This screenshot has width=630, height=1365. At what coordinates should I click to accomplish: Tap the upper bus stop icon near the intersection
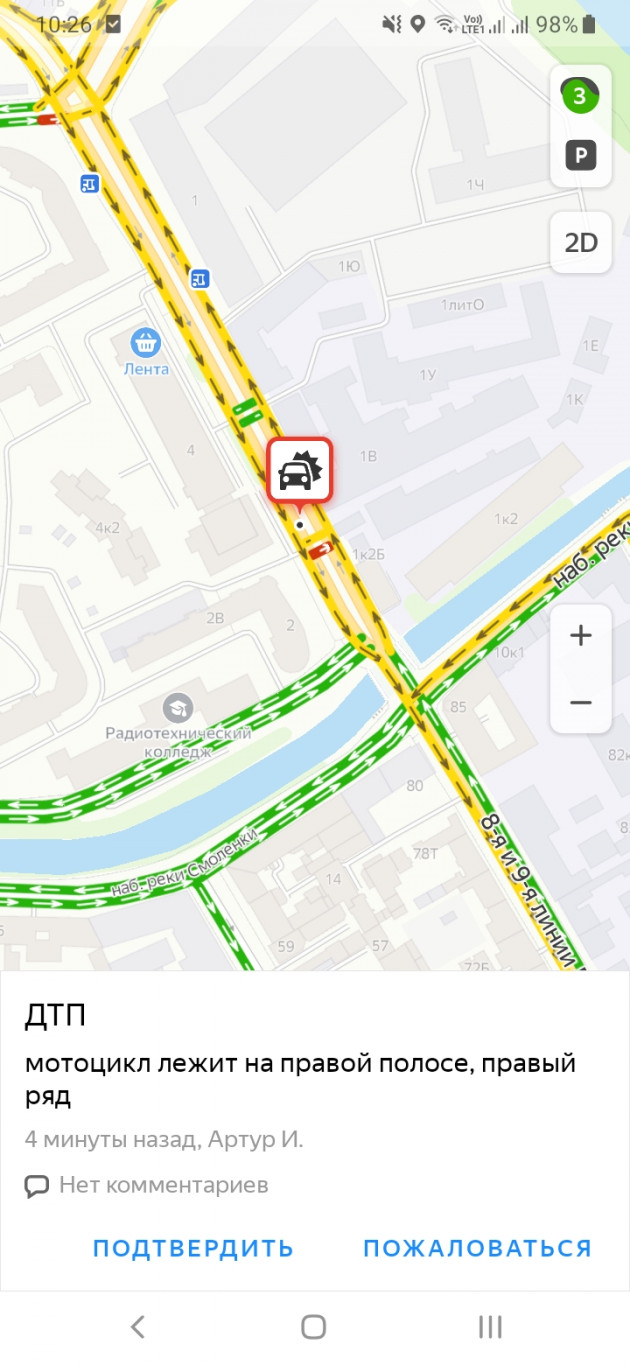[90, 183]
